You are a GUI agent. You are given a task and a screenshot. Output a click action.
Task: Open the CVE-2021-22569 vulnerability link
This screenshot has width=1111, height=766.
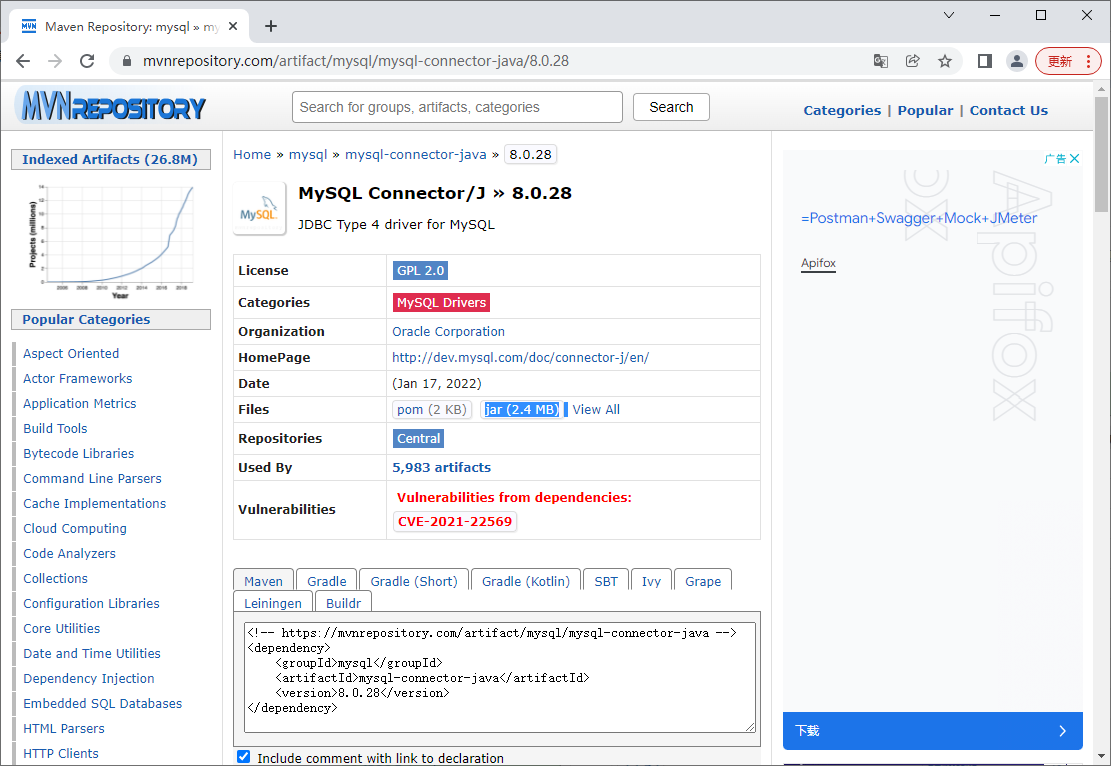[455, 522]
